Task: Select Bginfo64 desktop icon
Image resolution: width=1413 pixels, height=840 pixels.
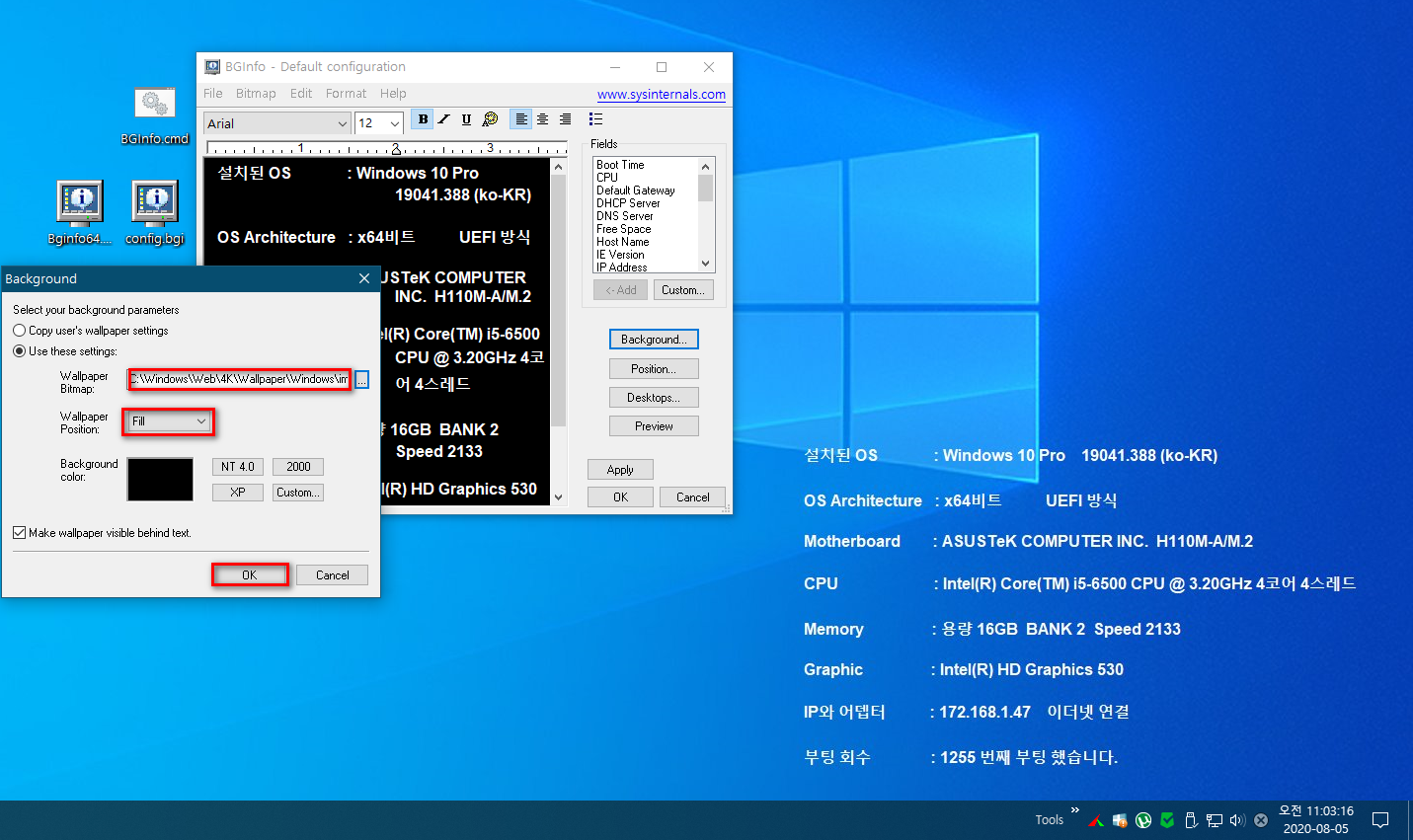Action: point(80,212)
